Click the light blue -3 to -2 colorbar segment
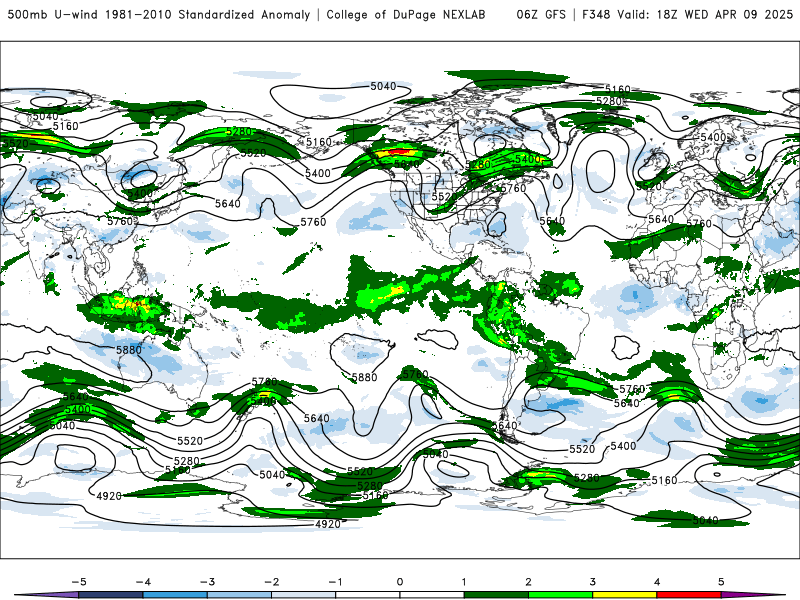Image resolution: width=800 pixels, height=600 pixels. click(239, 595)
